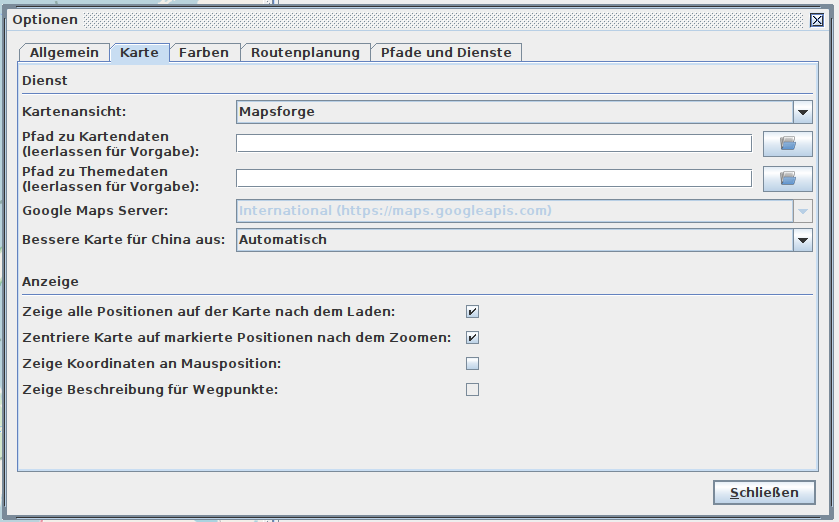The image size is (839, 522).
Task: Click the Google Maps Server dropdown arrow
Action: click(802, 211)
